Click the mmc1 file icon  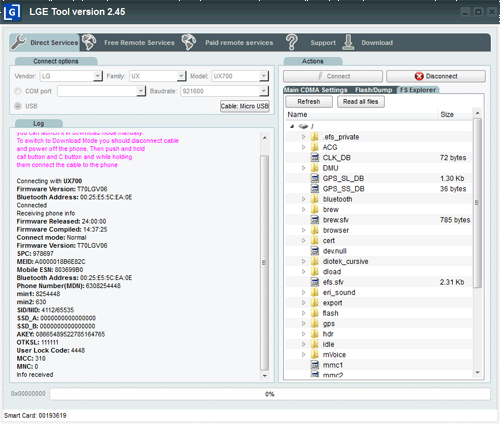point(315,365)
